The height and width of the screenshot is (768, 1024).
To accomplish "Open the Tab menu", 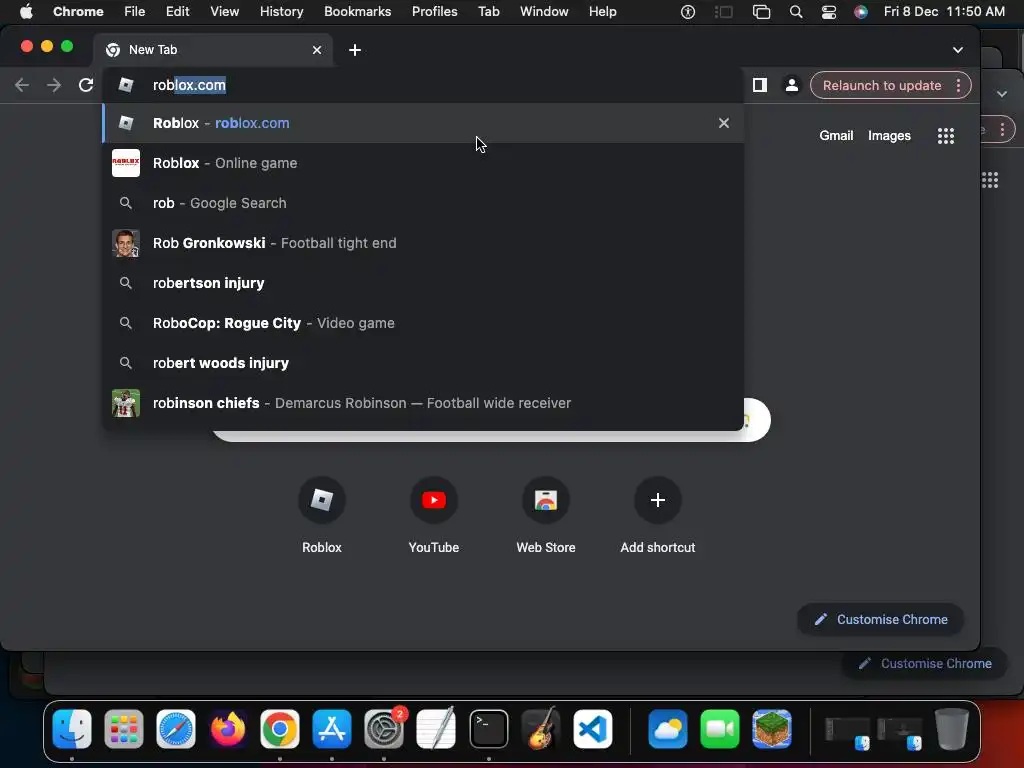I will pos(488,11).
